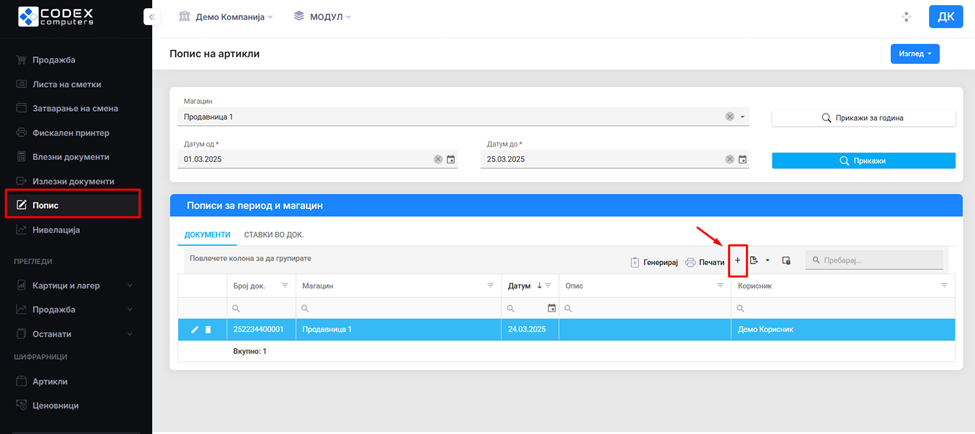Collapse the sidebar with the double-arrow icon
The width and height of the screenshot is (975, 434).
point(150,17)
